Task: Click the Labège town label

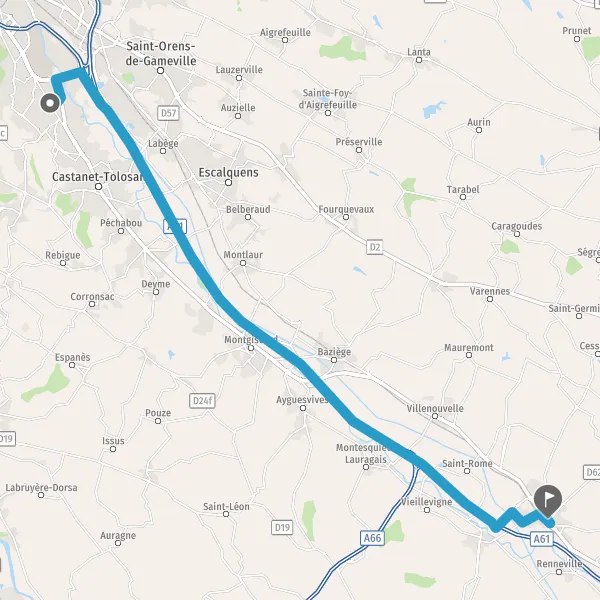Action: (163, 143)
